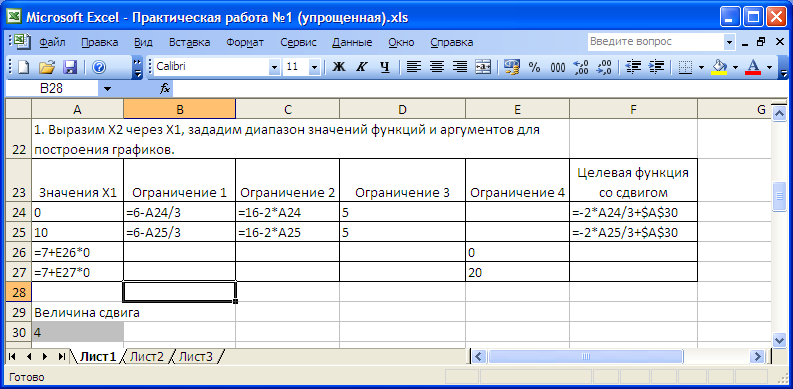Screen dimensions: 793x389
Task: Select the gray cell containing 4
Action: pyautogui.click(x=77, y=332)
